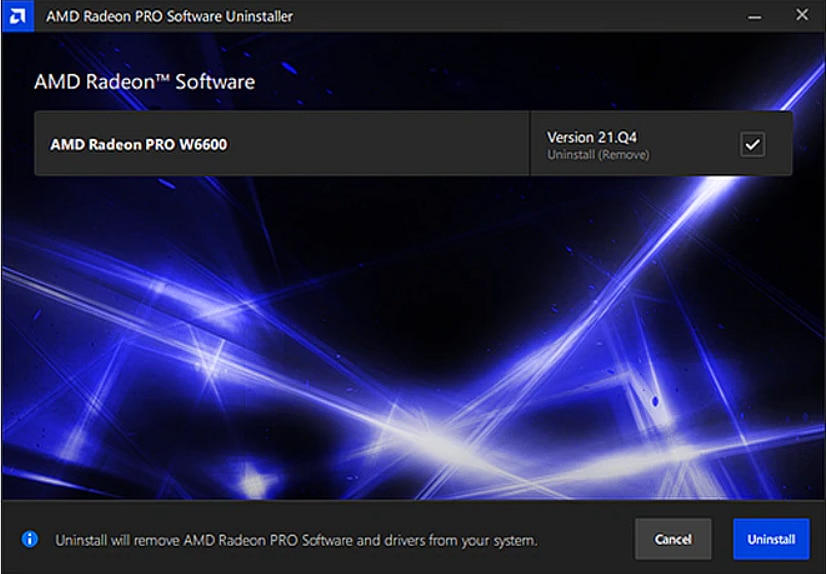826x574 pixels.
Task: Close the AMD Radeon PRO Software Uninstaller window
Action: click(x=802, y=15)
